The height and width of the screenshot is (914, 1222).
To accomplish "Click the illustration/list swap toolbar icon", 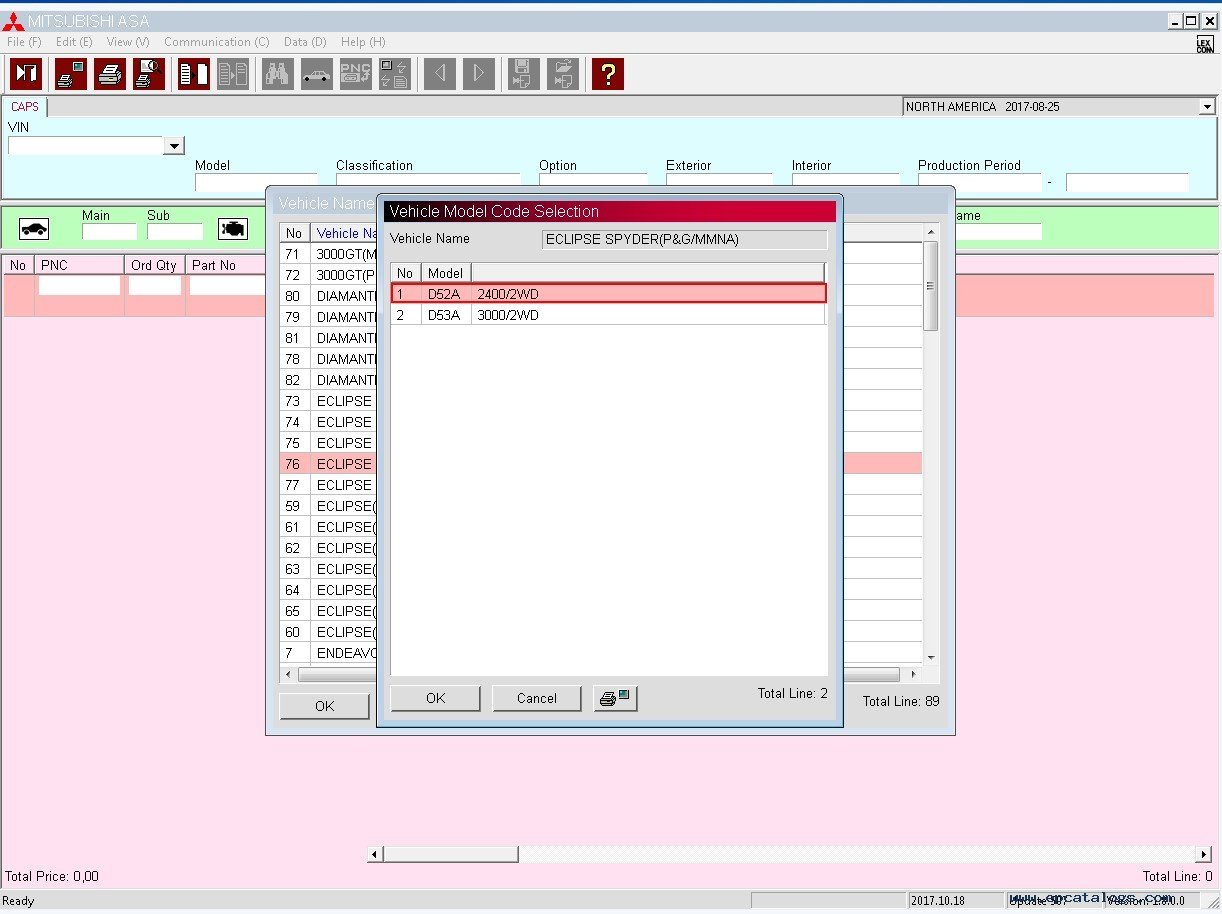I will click(x=395, y=74).
